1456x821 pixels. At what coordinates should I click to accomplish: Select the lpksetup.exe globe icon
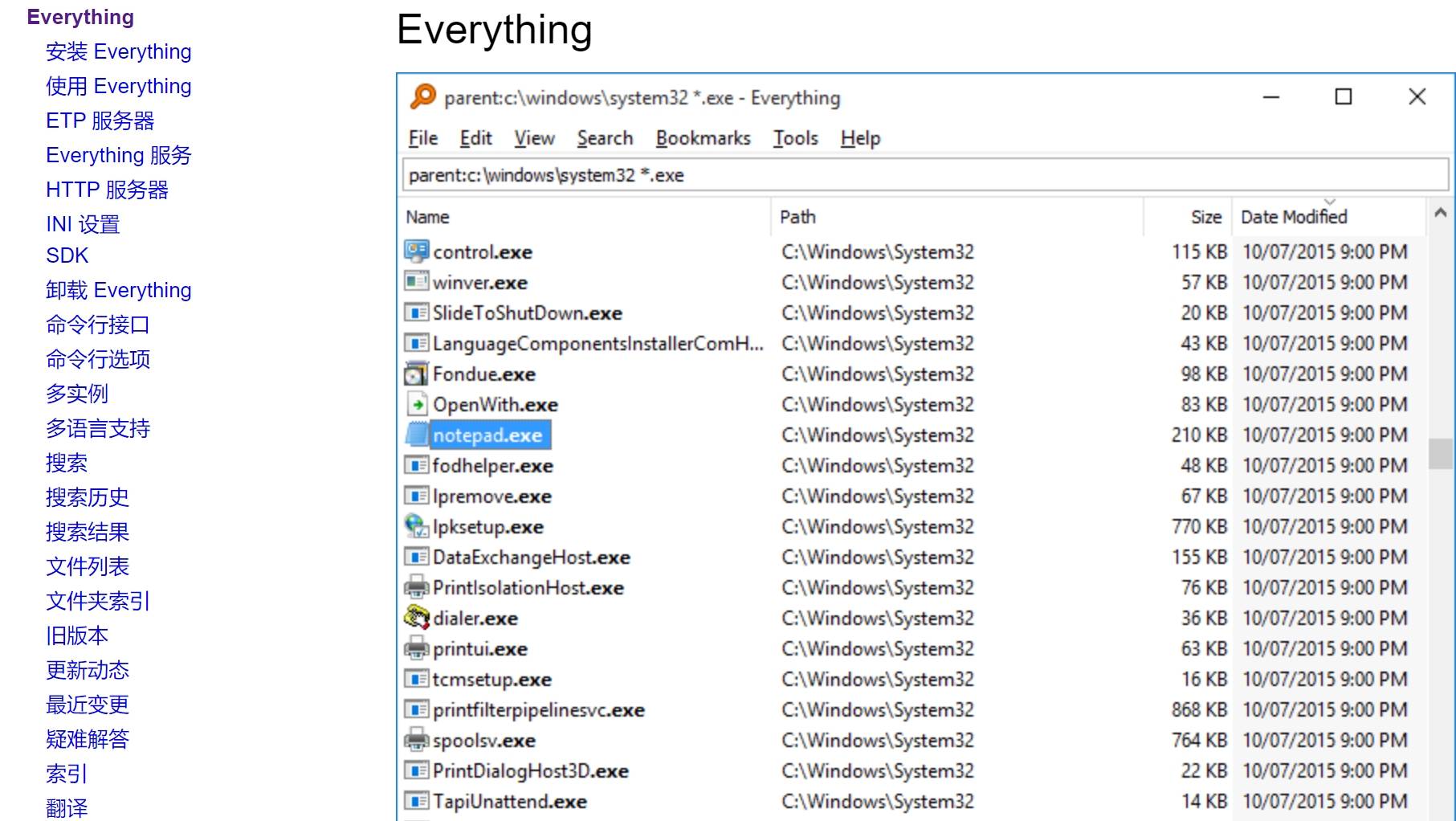click(416, 526)
